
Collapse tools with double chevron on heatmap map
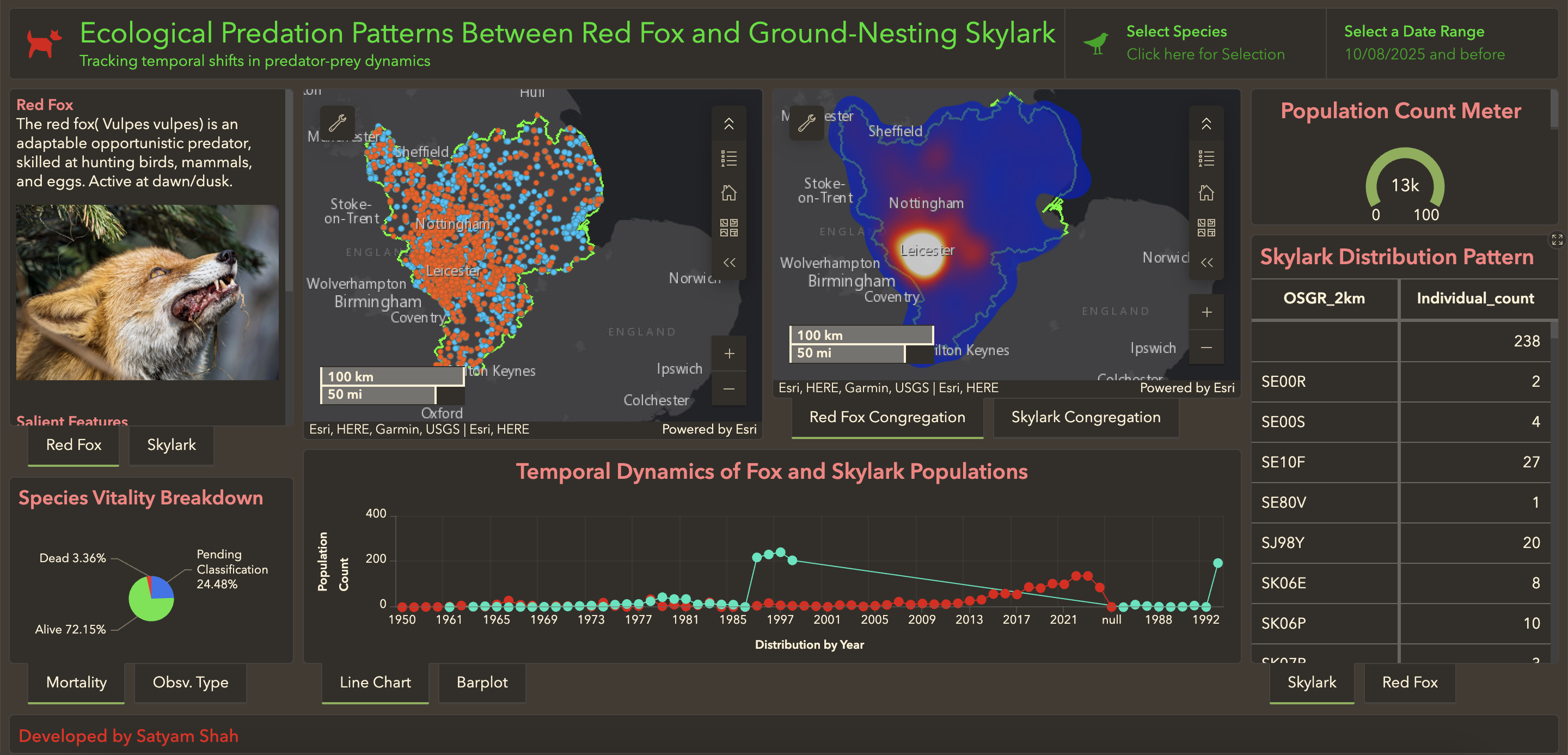point(1206,263)
